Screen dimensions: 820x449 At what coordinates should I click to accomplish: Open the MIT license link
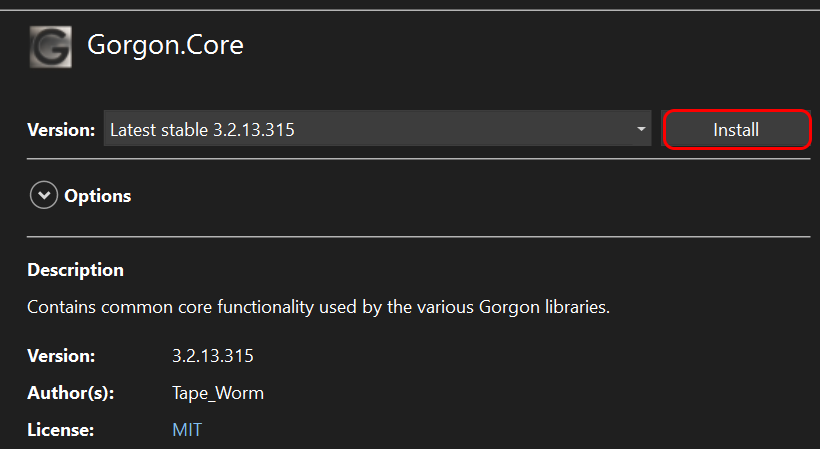click(x=187, y=430)
